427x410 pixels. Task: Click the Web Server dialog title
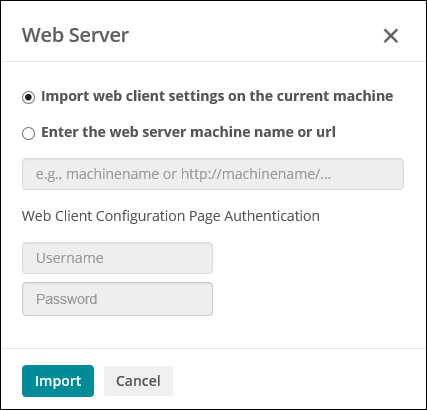(x=75, y=35)
